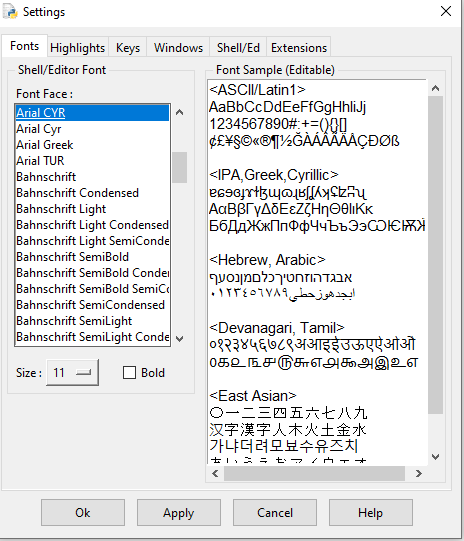The width and height of the screenshot is (464, 541).
Task: Select the Bahnschrift SemiLight Condensed font
Action: coord(92,337)
